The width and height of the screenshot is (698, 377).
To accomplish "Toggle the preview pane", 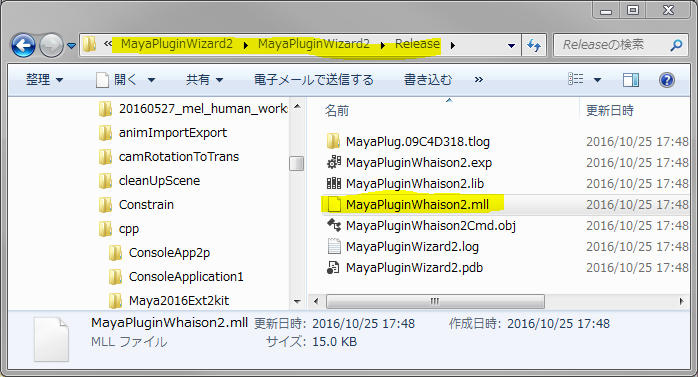I will click(x=630, y=80).
